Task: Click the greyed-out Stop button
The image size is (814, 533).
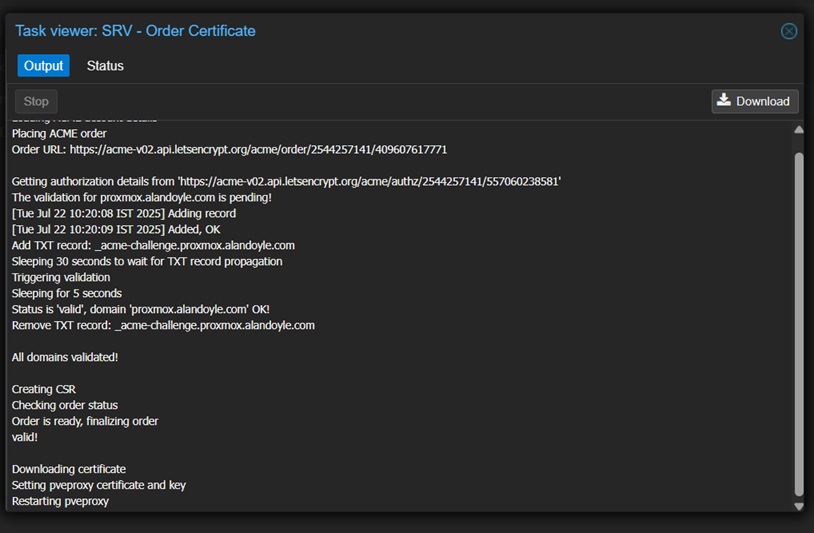Action: 36,101
